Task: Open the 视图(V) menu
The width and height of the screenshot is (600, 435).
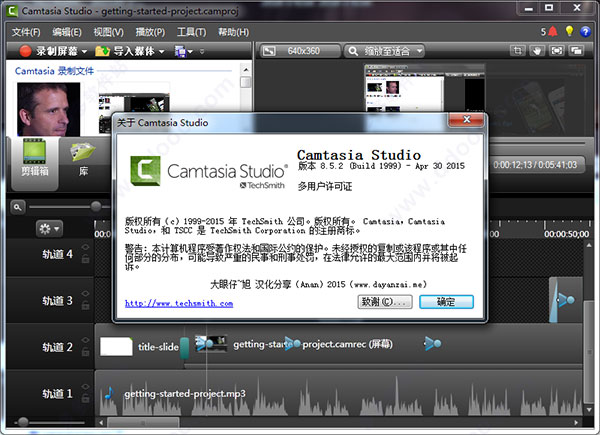Action: pos(109,32)
